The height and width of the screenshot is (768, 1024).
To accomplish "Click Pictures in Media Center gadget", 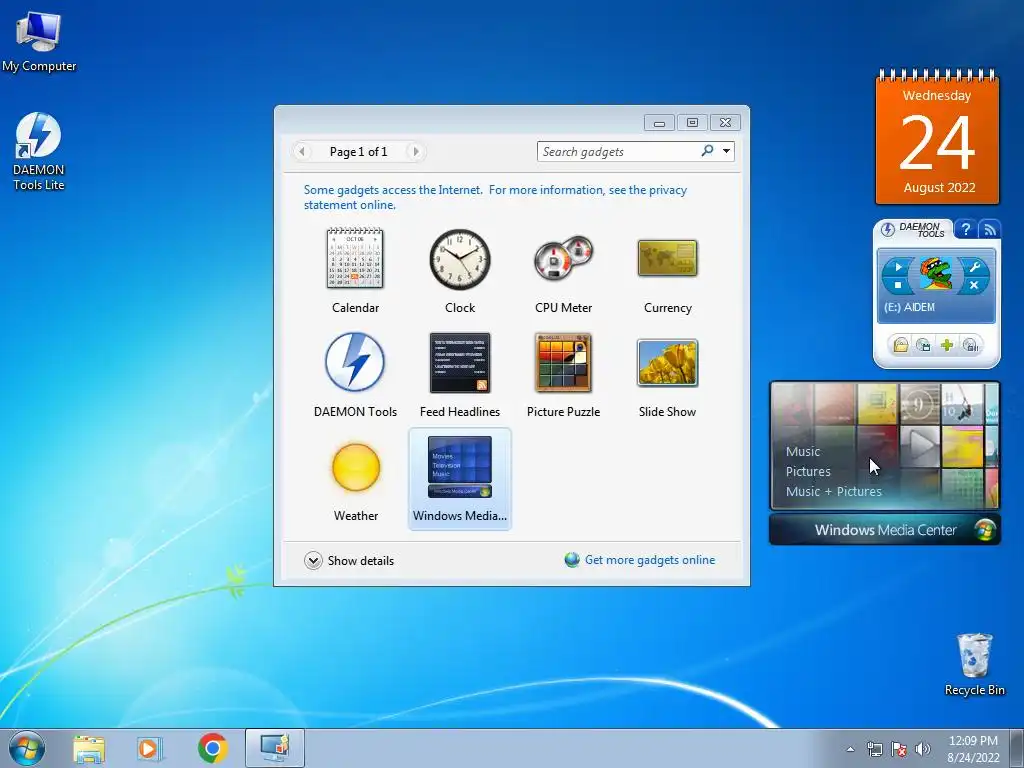I will click(808, 472).
